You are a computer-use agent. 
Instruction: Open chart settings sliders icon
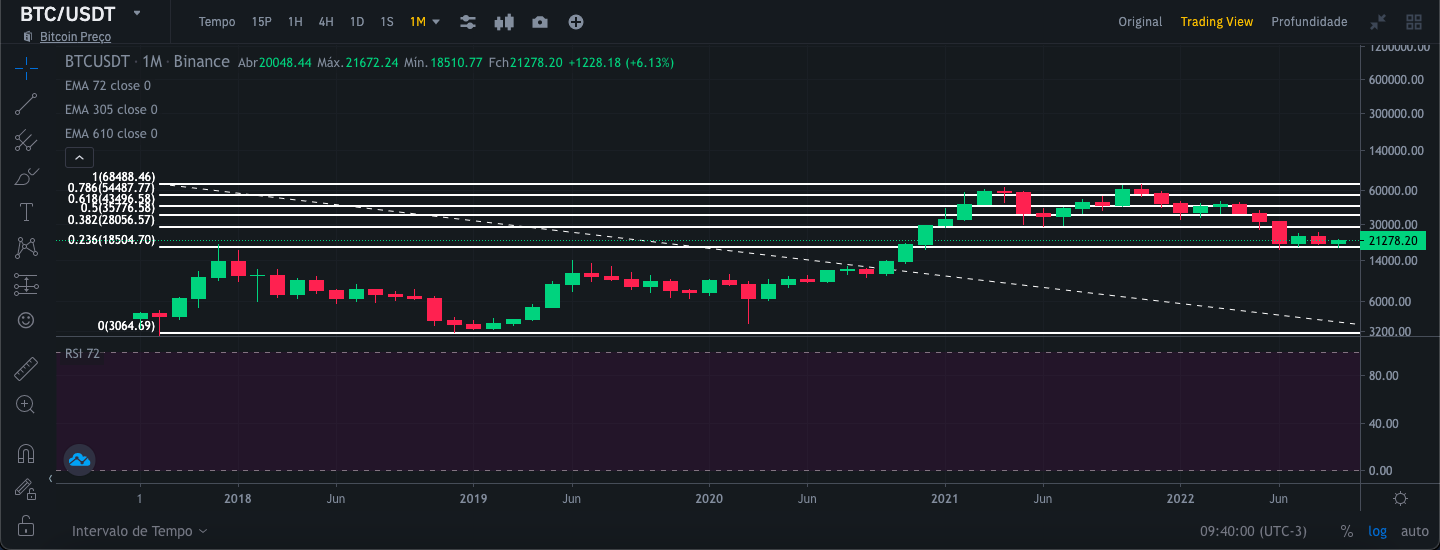coord(467,22)
